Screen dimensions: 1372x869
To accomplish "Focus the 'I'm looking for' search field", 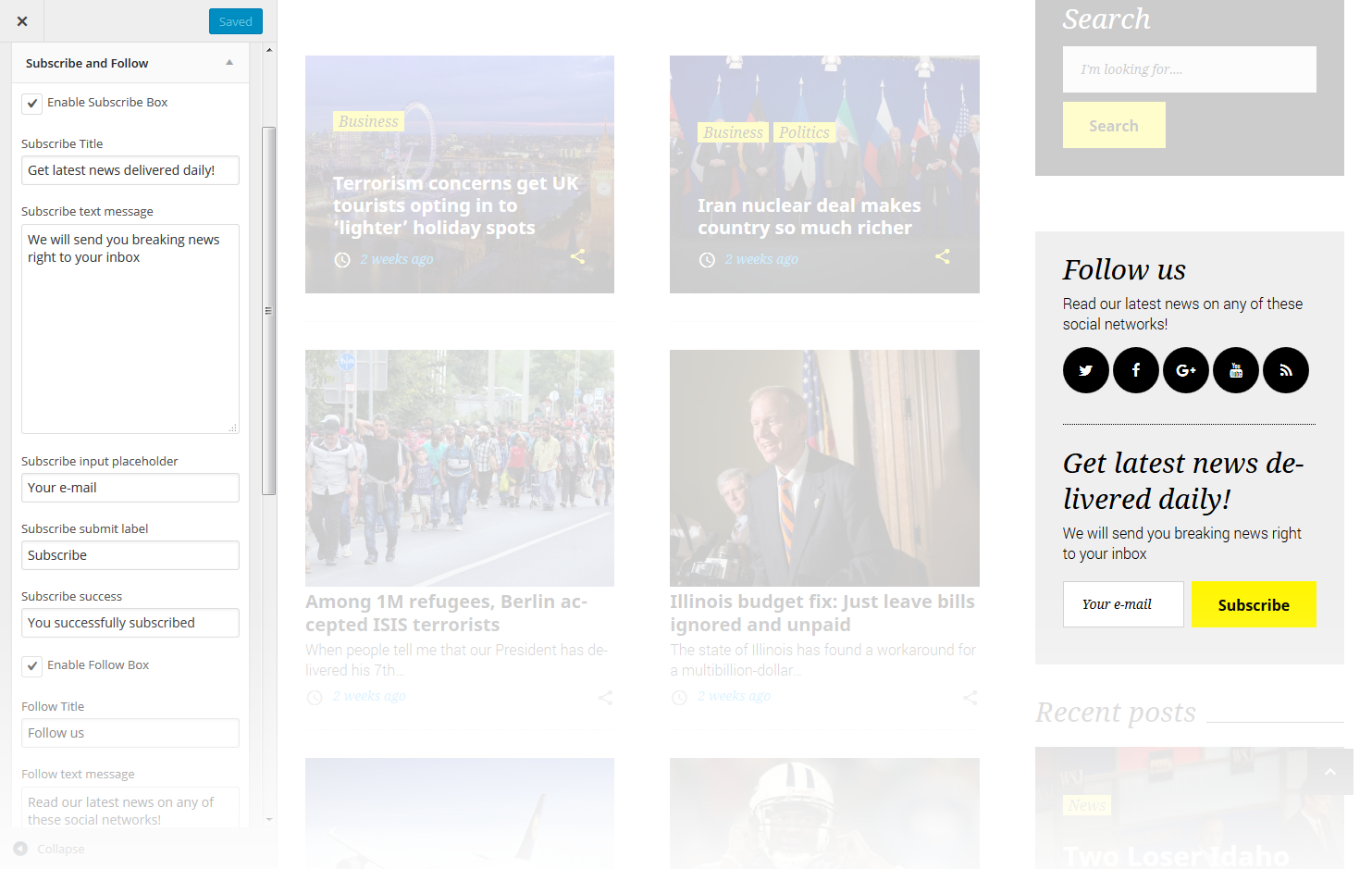I will pyautogui.click(x=1189, y=69).
